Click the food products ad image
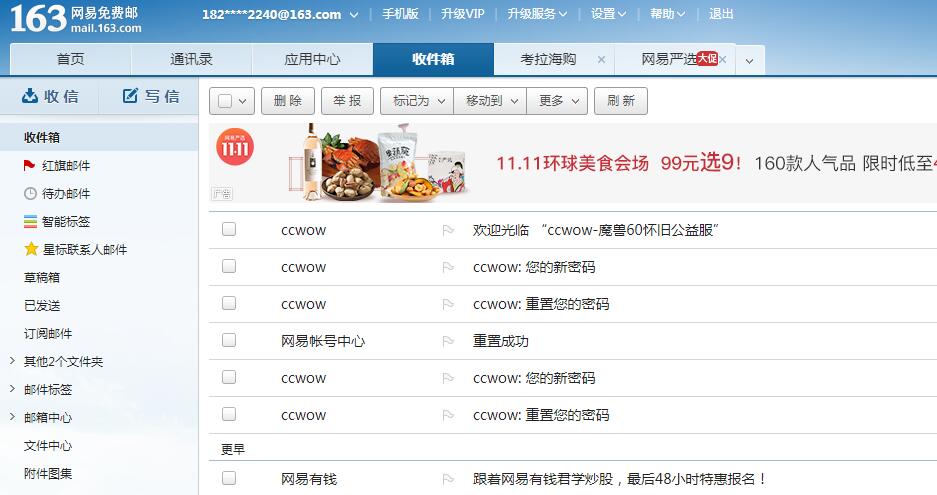Screen dimensions: 937x495 378,161
